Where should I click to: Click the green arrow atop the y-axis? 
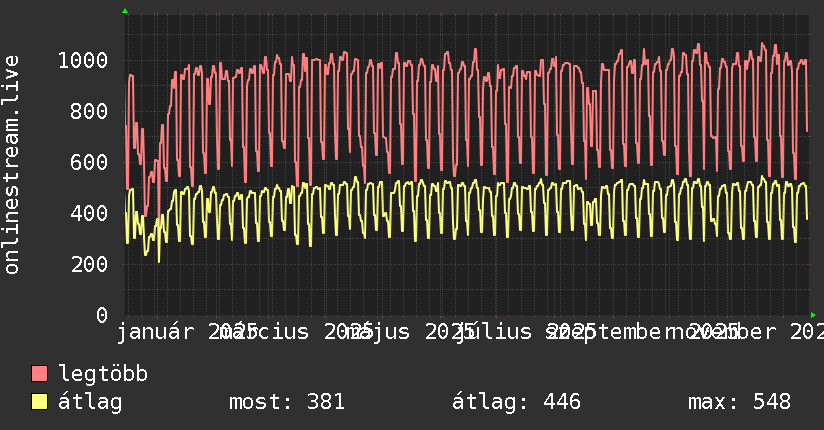[125, 11]
